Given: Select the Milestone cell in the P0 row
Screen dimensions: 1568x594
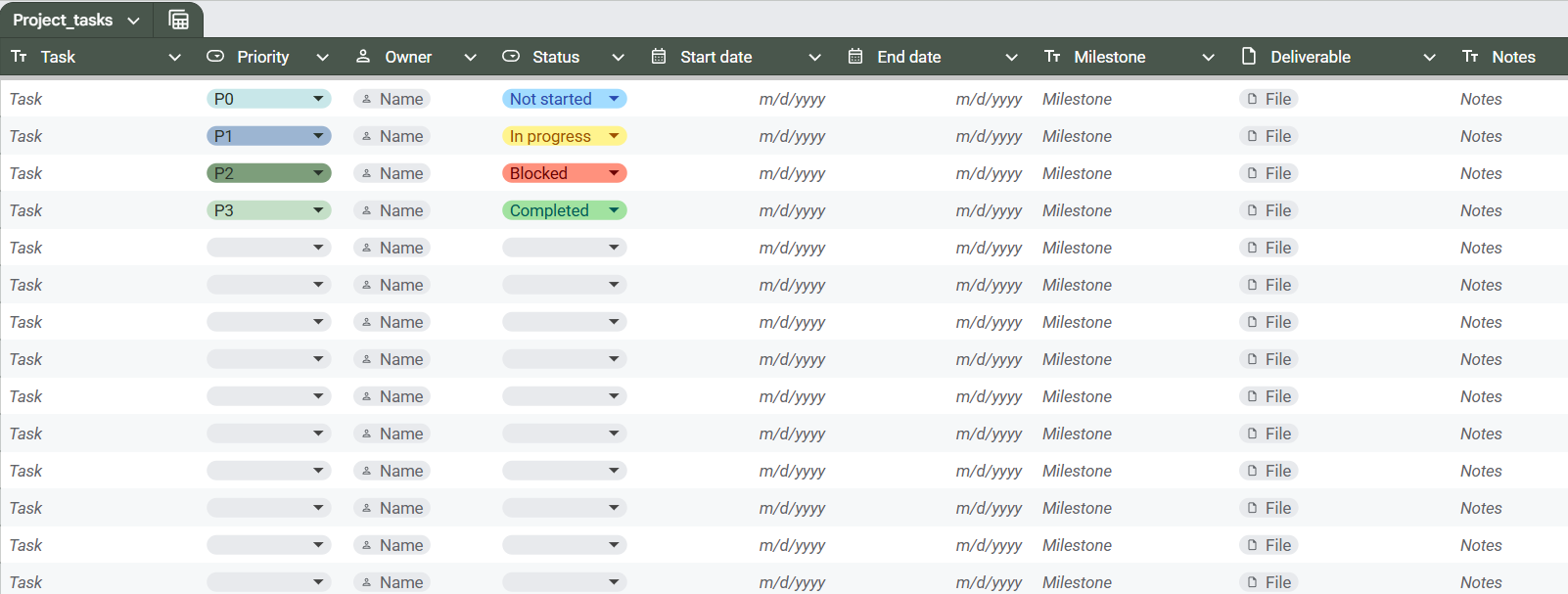Looking at the screenshot, I should click(1133, 99).
